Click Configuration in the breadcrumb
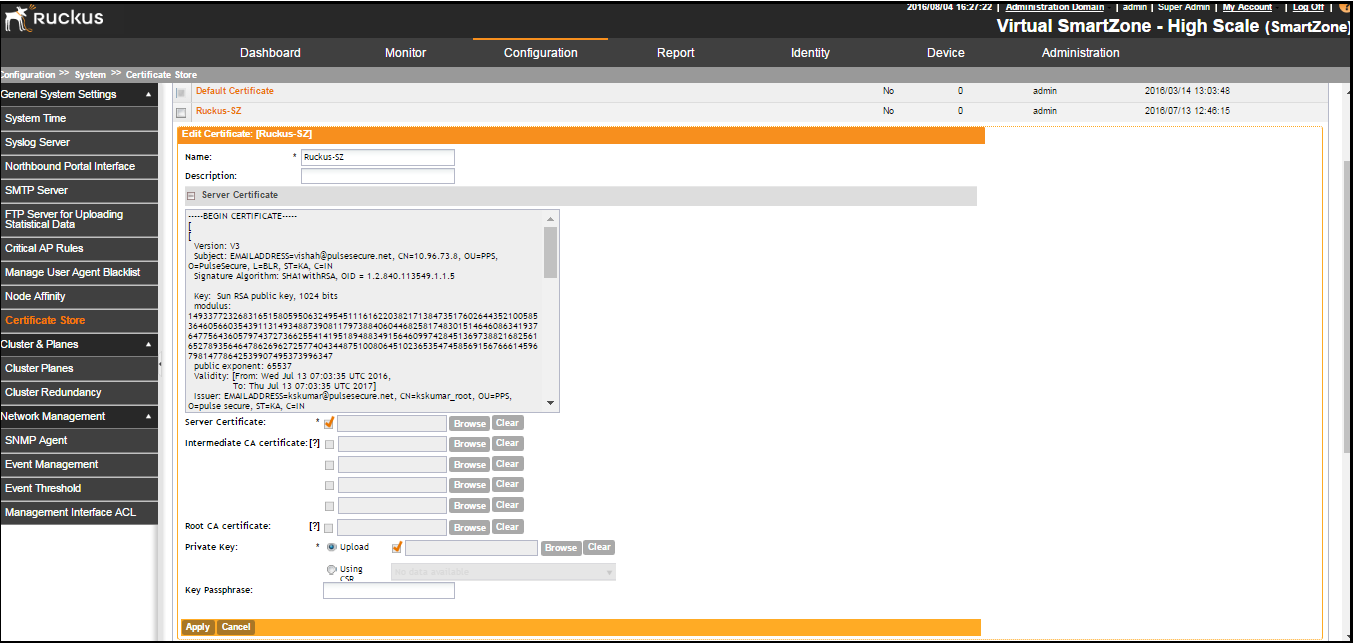 pyautogui.click(x=28, y=75)
